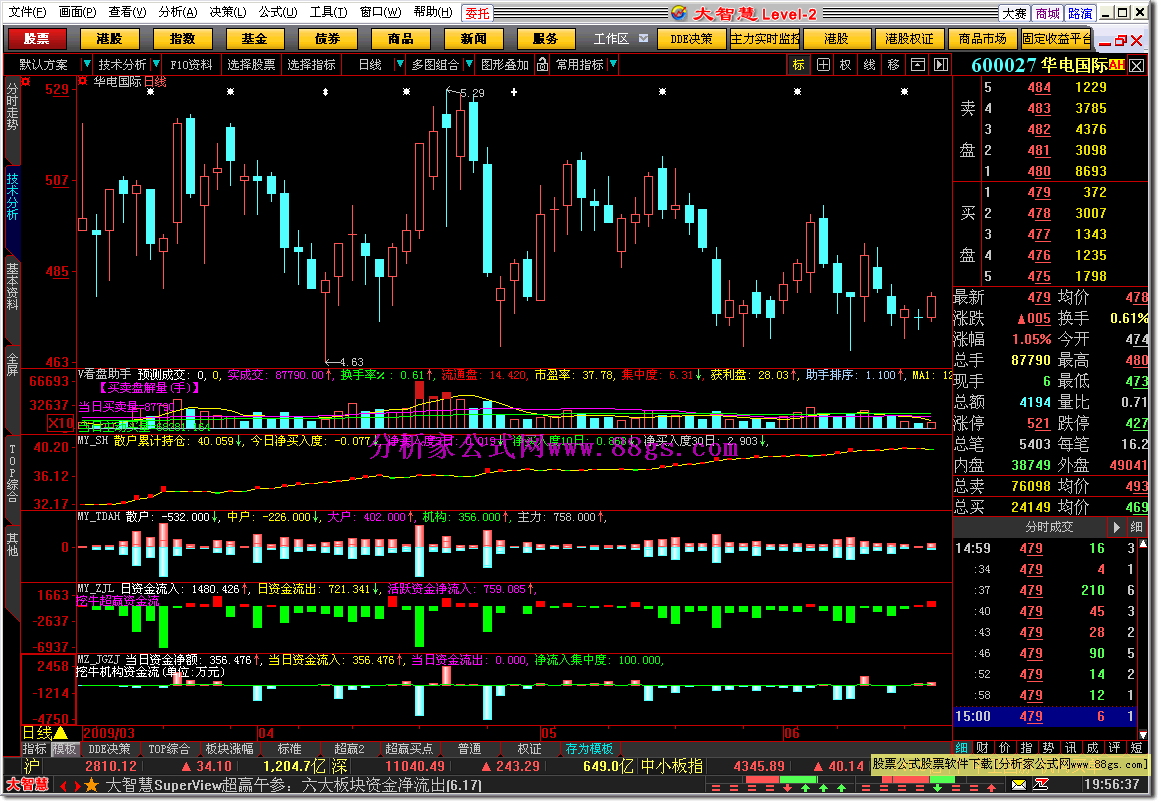
Task: Expand the 日线 period dropdown arrow
Action: (x=399, y=64)
